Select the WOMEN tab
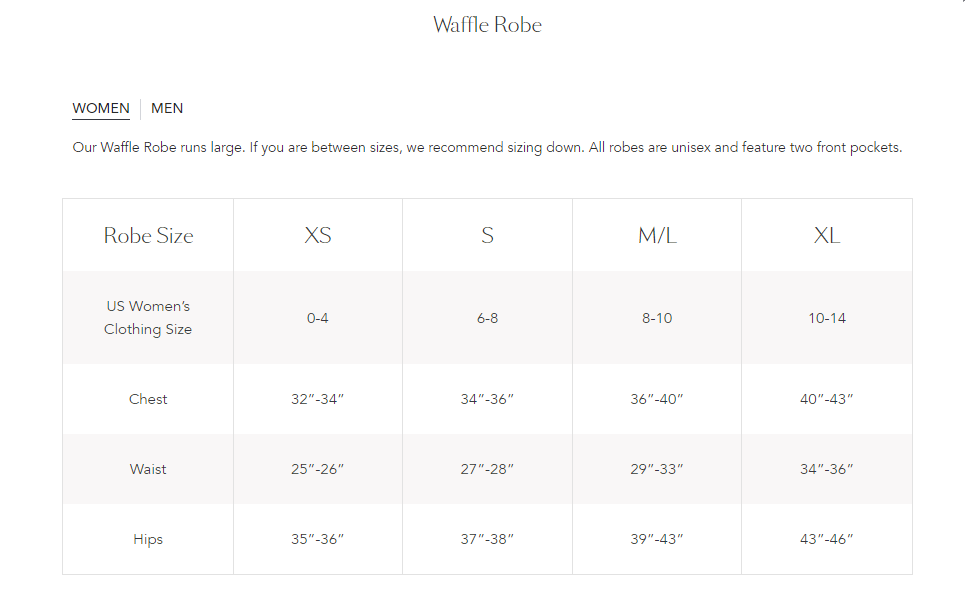The height and width of the screenshot is (599, 967). click(x=100, y=108)
